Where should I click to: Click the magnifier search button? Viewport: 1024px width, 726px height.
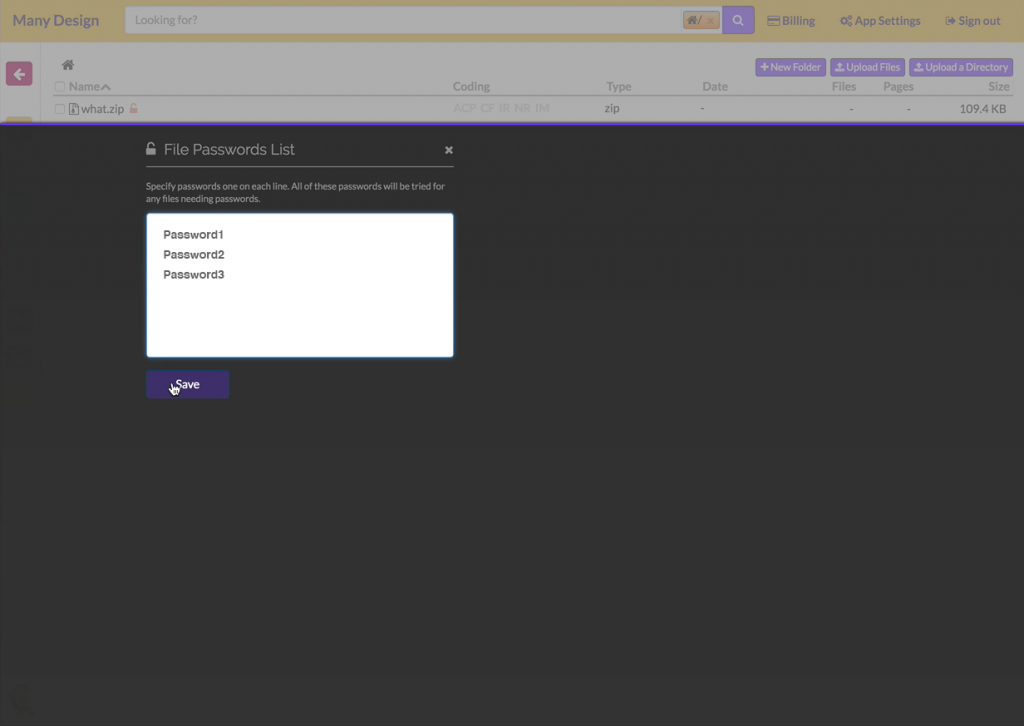[738, 20]
